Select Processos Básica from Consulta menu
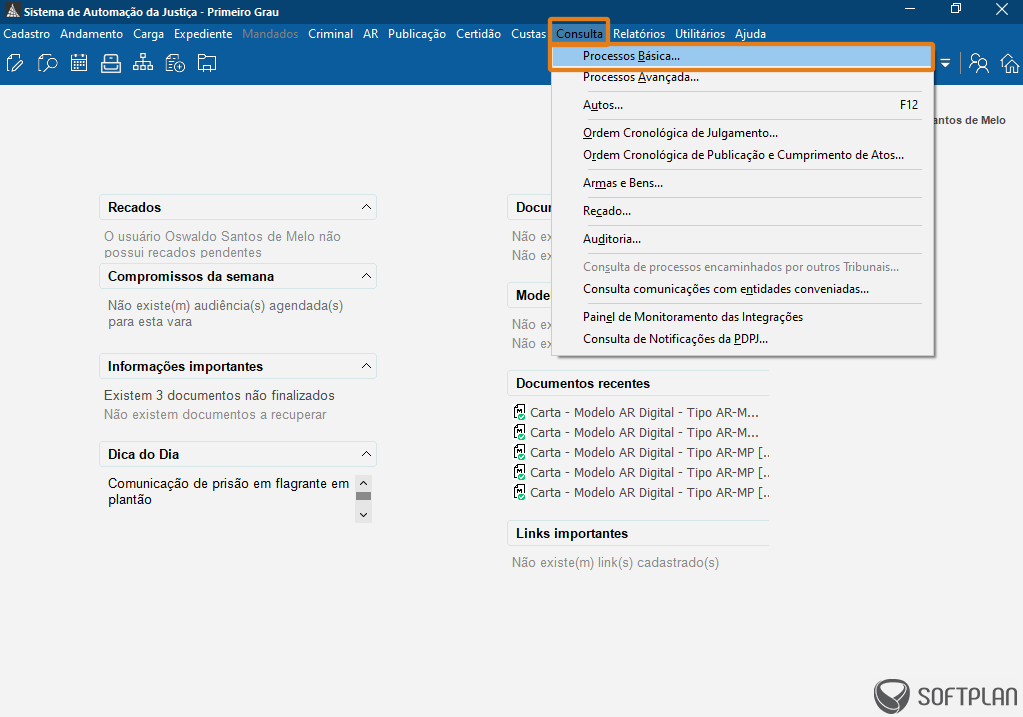The image size is (1023, 717). [x=742, y=56]
